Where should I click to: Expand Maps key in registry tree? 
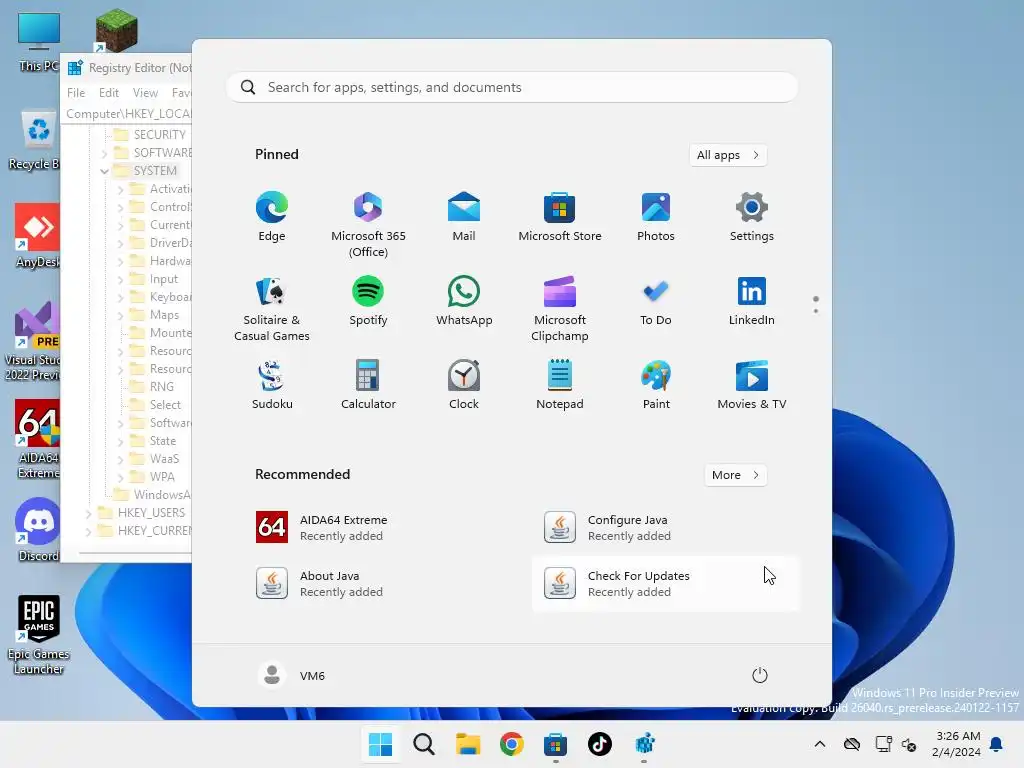pos(120,315)
